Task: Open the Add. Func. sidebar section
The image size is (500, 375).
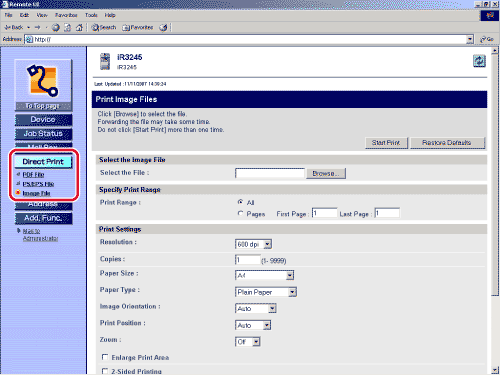Action: [43, 218]
